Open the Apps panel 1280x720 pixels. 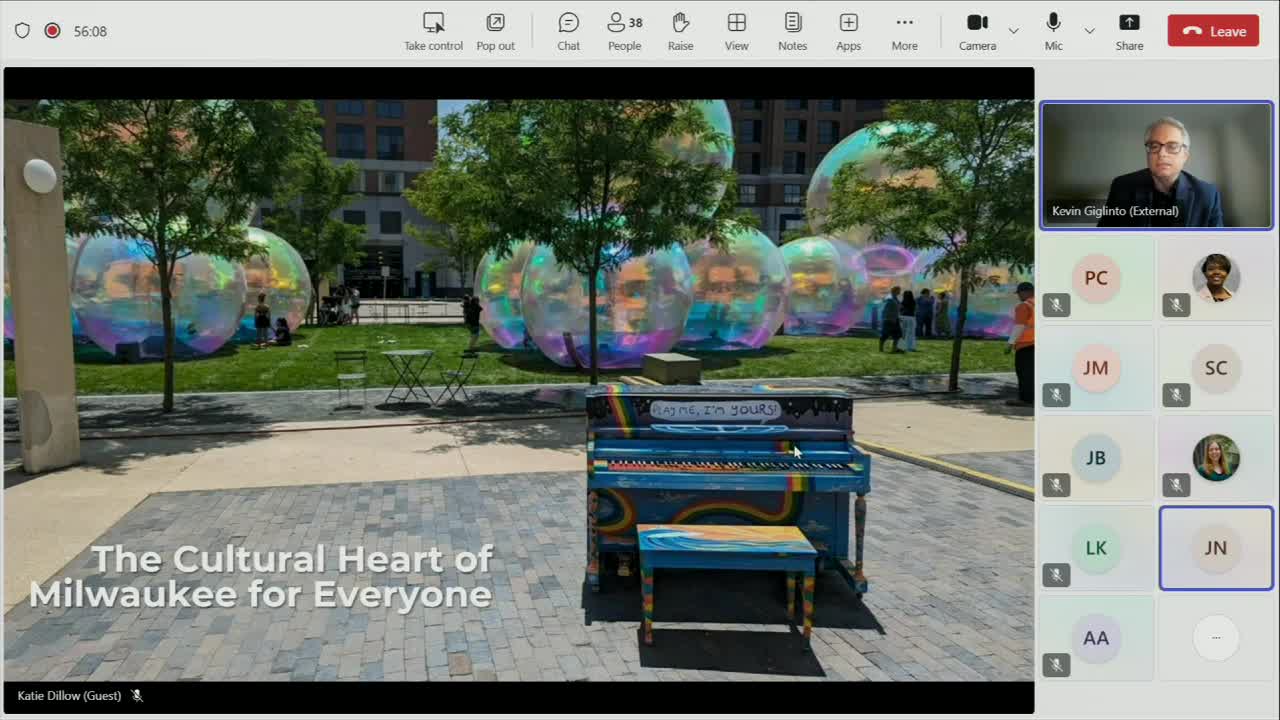849,31
